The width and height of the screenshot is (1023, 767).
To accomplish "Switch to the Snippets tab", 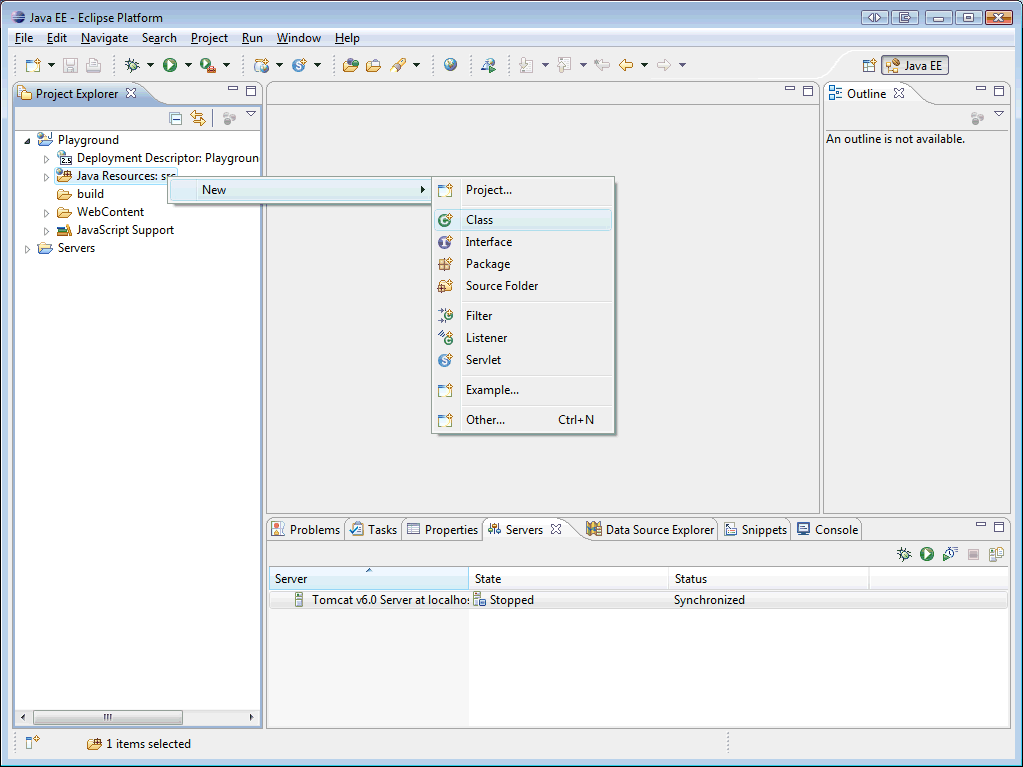I will (x=756, y=530).
